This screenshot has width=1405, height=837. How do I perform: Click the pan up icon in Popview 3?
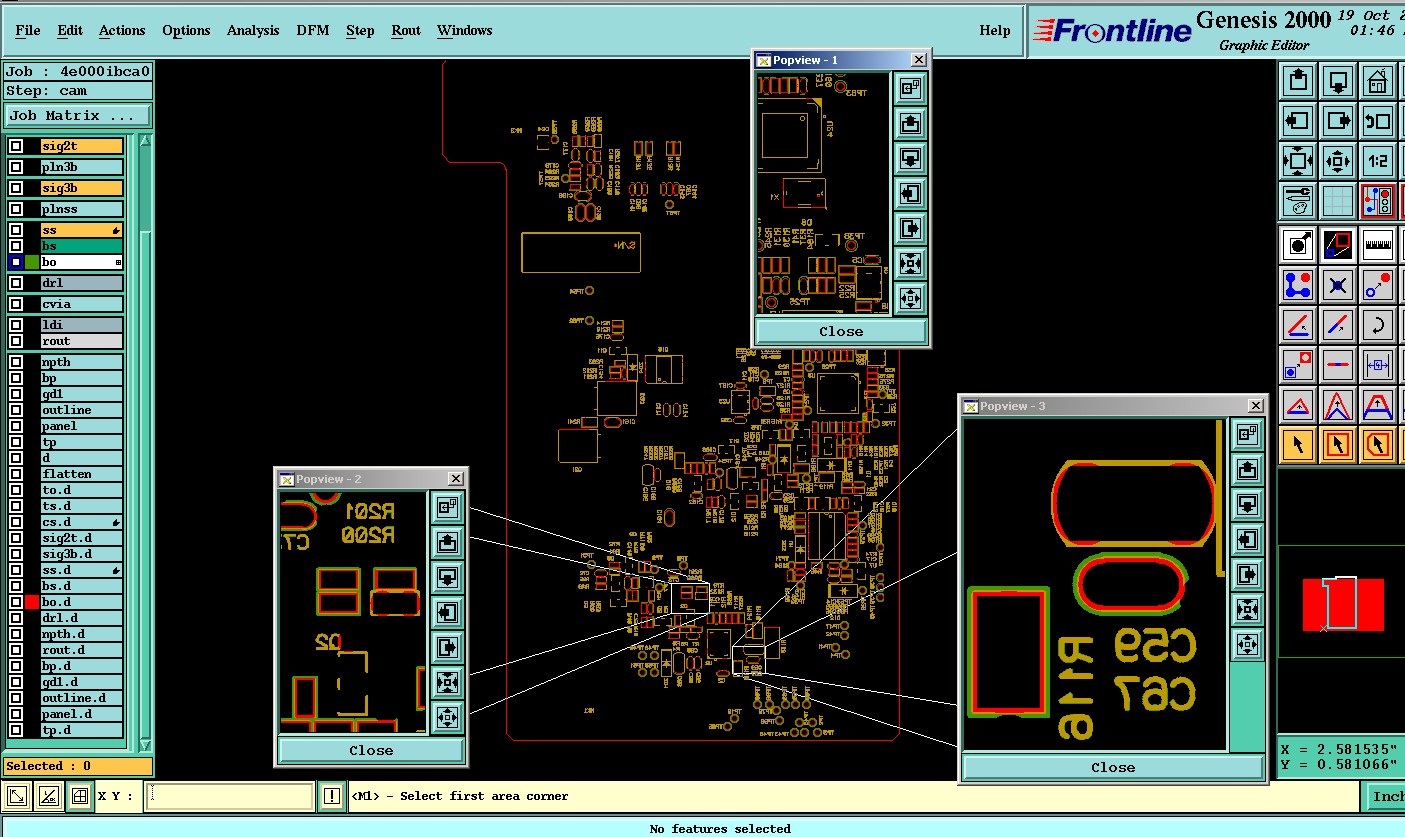click(1246, 469)
